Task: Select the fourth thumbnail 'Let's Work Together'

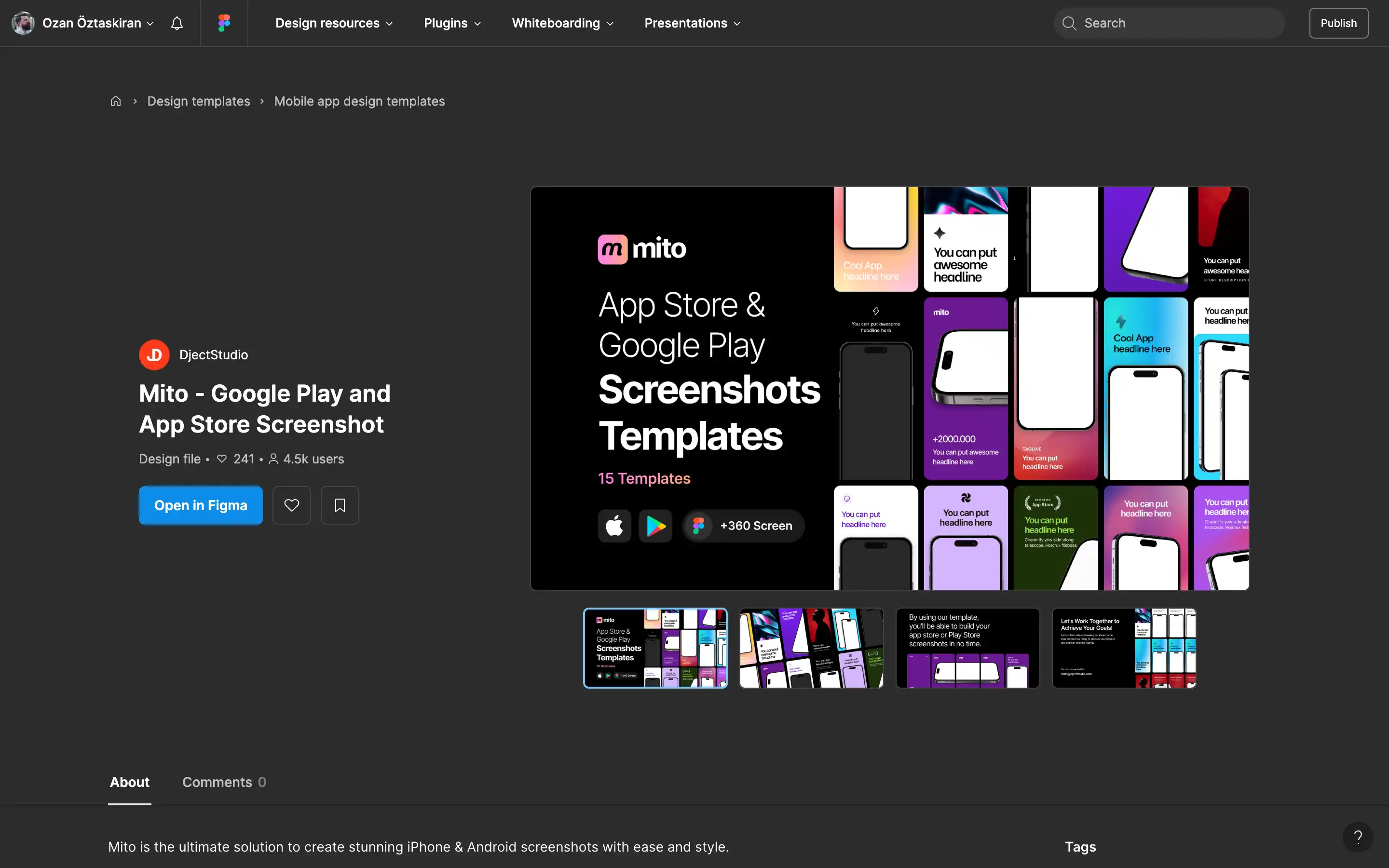Action: 1124,648
